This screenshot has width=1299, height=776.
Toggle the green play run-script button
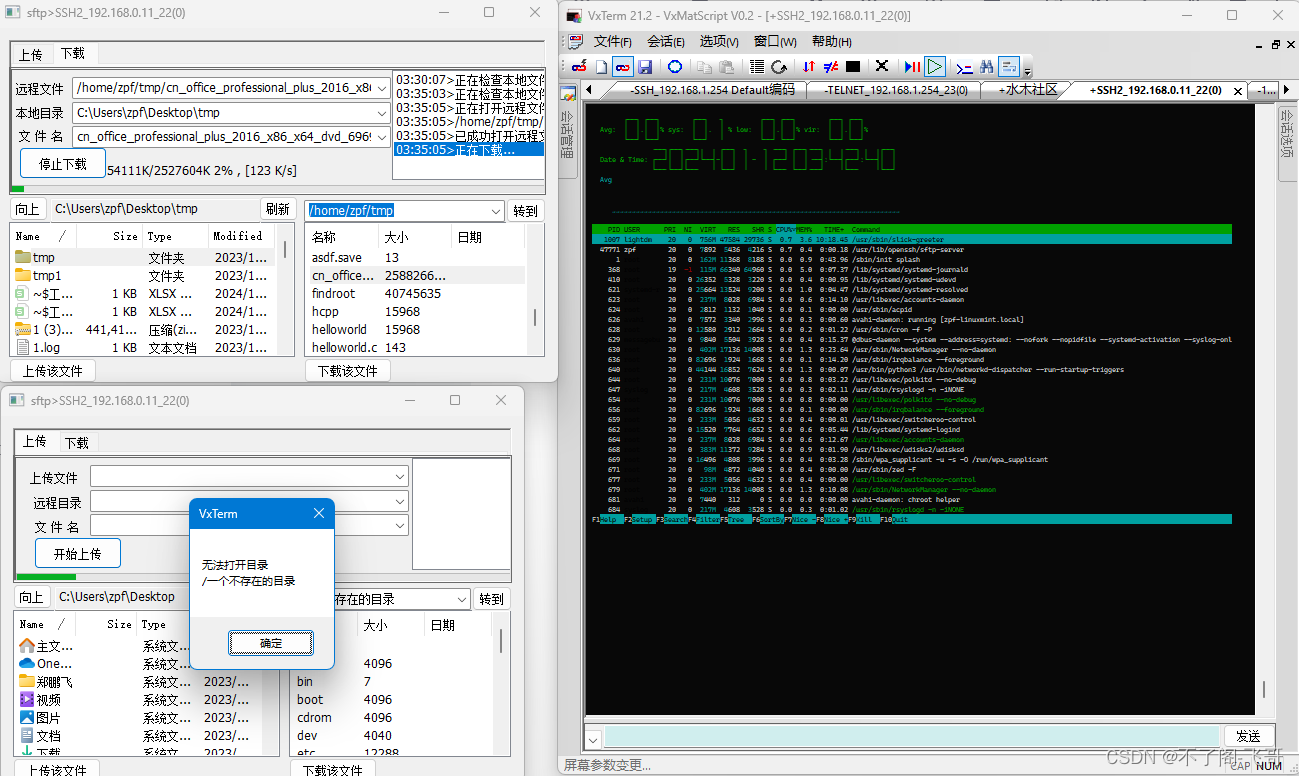click(x=934, y=67)
